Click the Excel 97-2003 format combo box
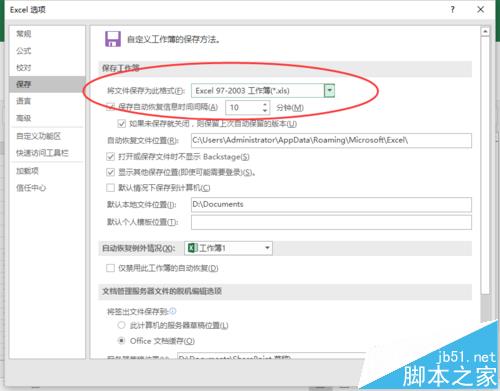The height and width of the screenshot is (391, 500). click(x=263, y=90)
